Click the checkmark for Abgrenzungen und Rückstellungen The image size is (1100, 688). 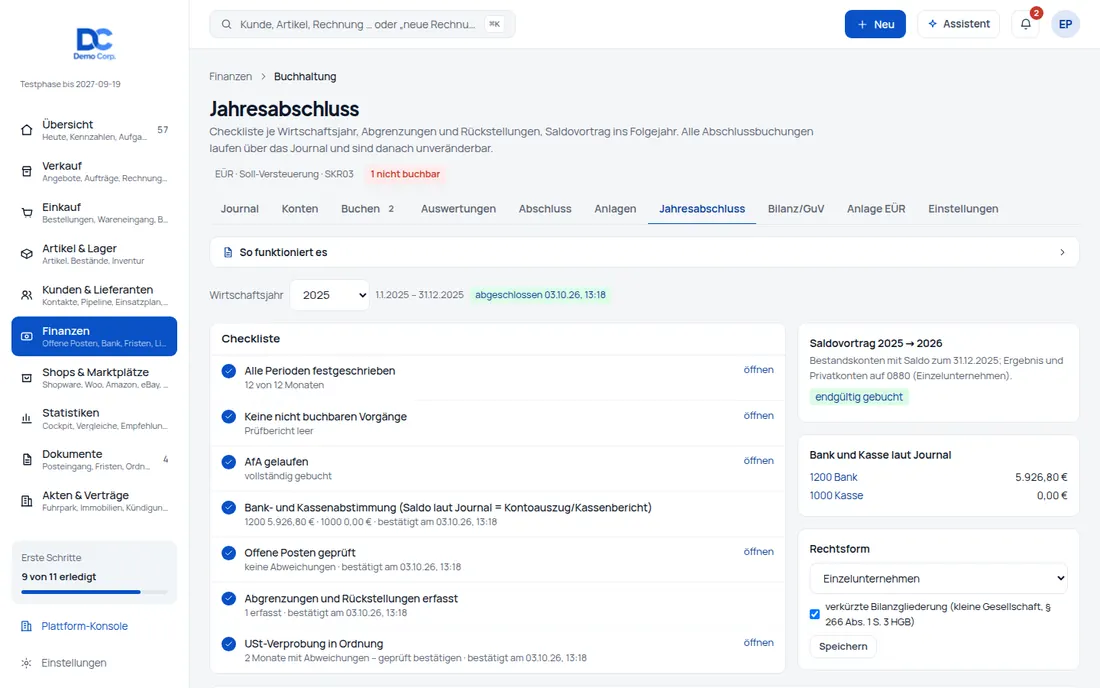tap(229, 599)
